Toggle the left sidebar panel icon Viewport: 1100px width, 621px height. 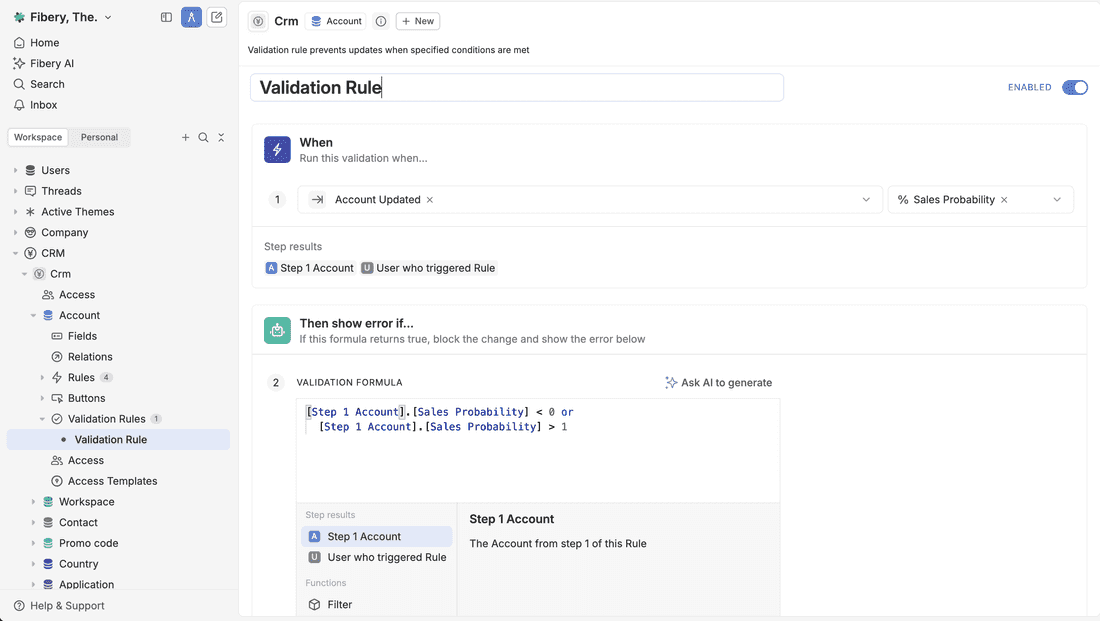(166, 17)
